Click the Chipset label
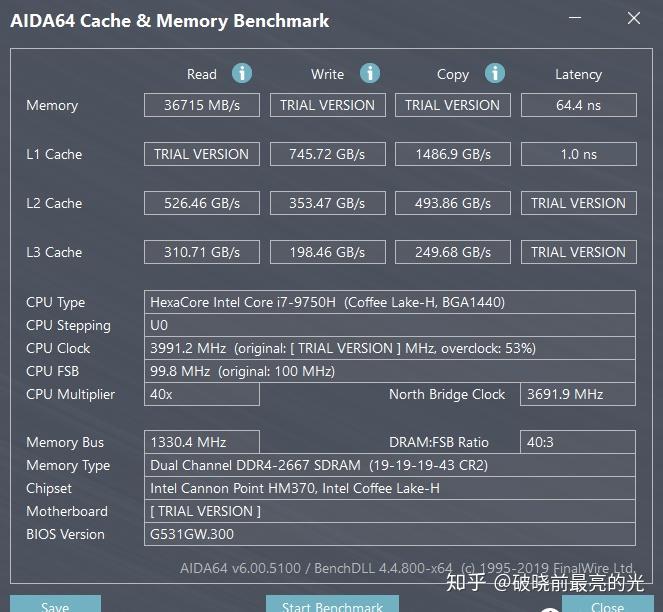This screenshot has width=663, height=612. [x=49, y=489]
